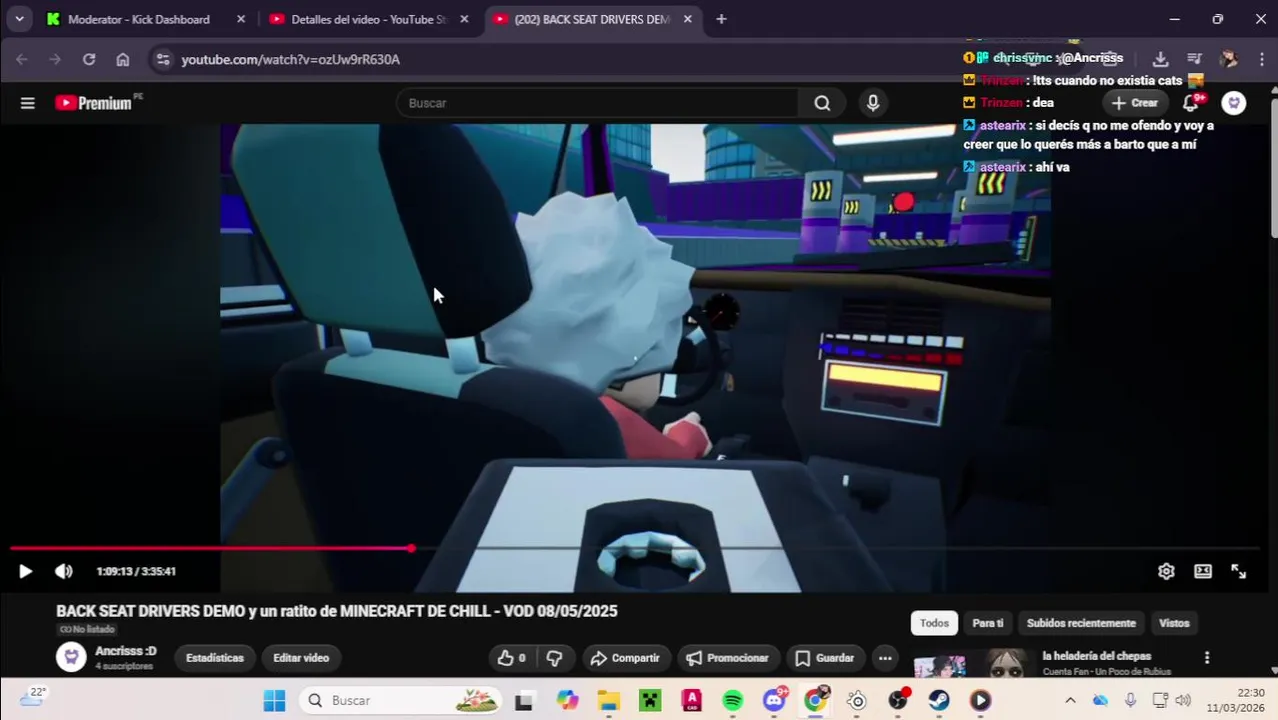Open Discord from taskbar
Viewport: 1278px width, 720px height.
(775, 700)
